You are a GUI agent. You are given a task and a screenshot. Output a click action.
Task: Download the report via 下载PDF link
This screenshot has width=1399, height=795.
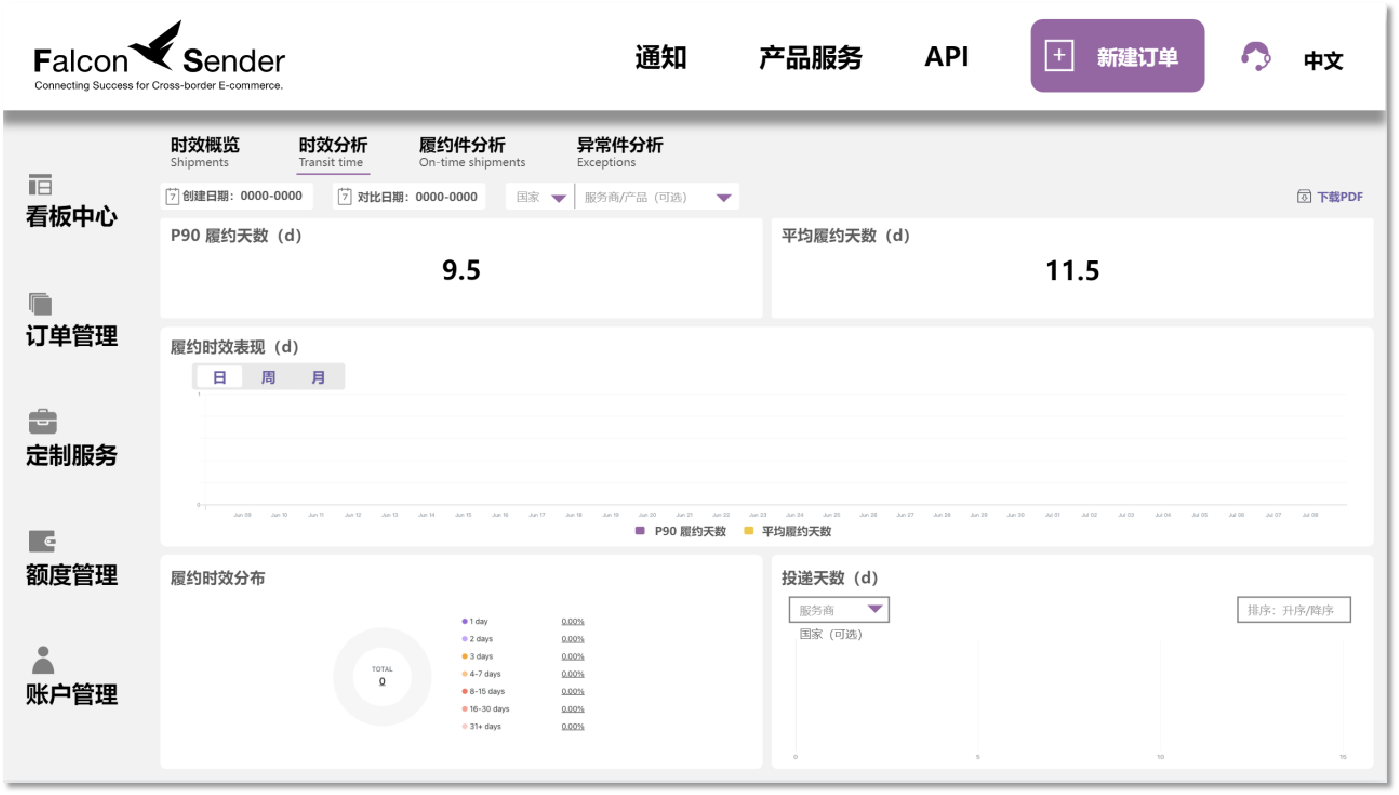[1329, 197]
